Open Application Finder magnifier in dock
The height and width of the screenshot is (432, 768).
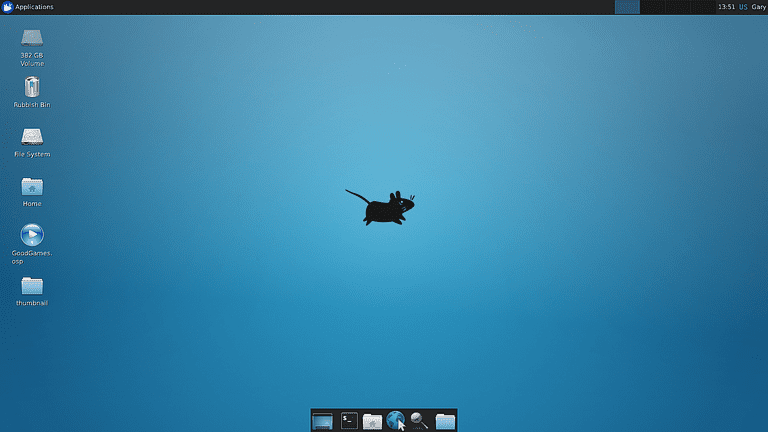[x=419, y=421]
